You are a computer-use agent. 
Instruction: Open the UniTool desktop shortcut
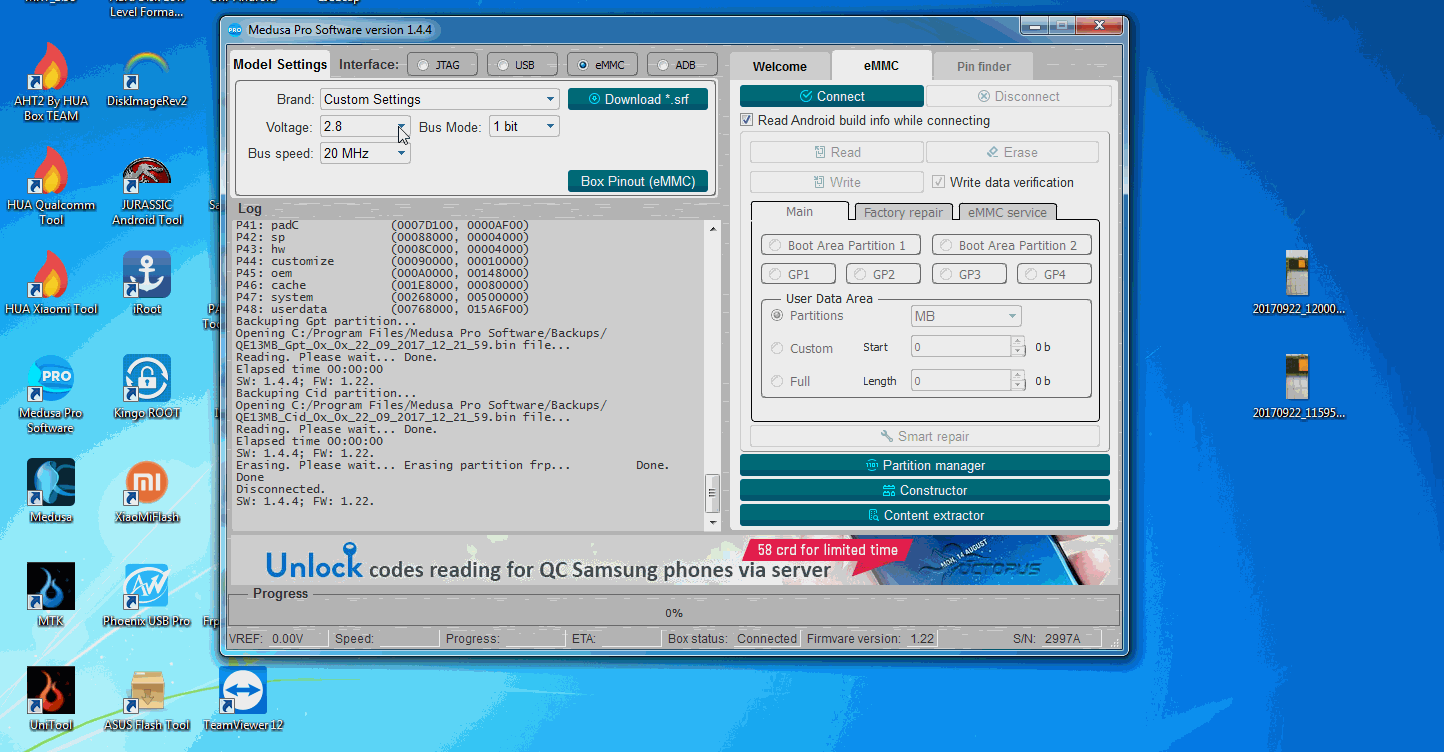coord(51,698)
